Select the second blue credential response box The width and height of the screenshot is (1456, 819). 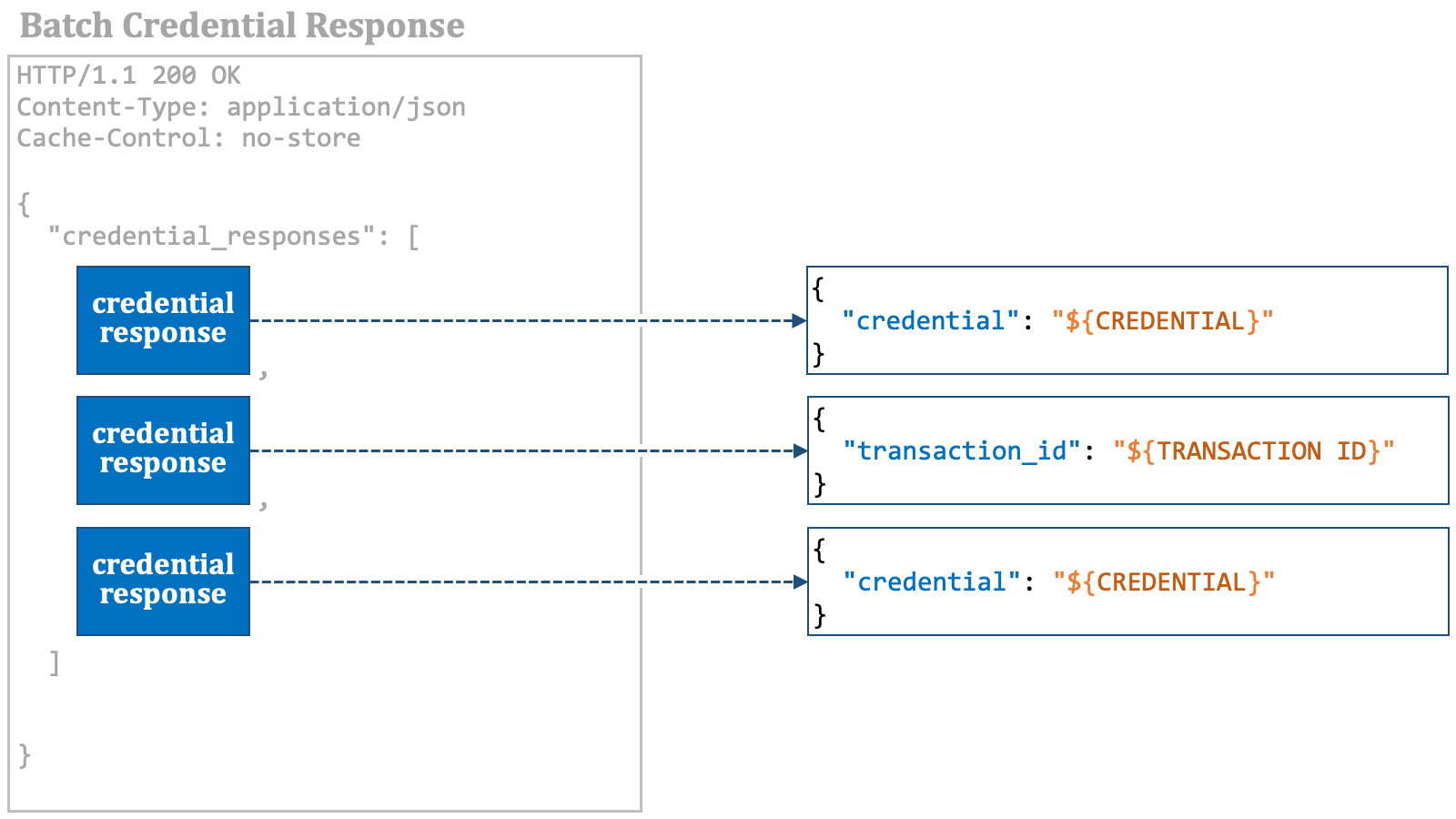click(x=163, y=450)
